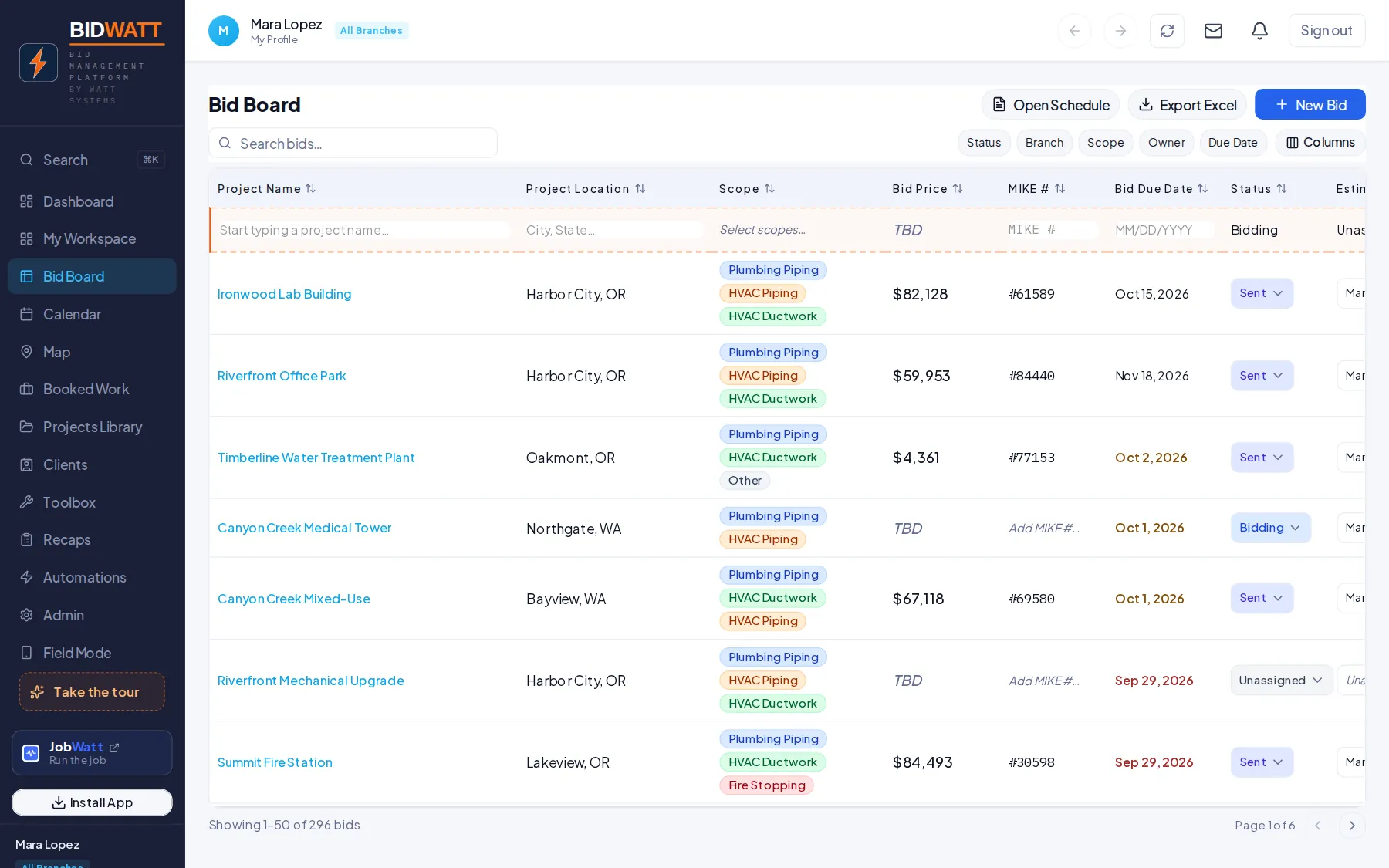
Task: Click the Search bids input field
Action: pos(353,144)
